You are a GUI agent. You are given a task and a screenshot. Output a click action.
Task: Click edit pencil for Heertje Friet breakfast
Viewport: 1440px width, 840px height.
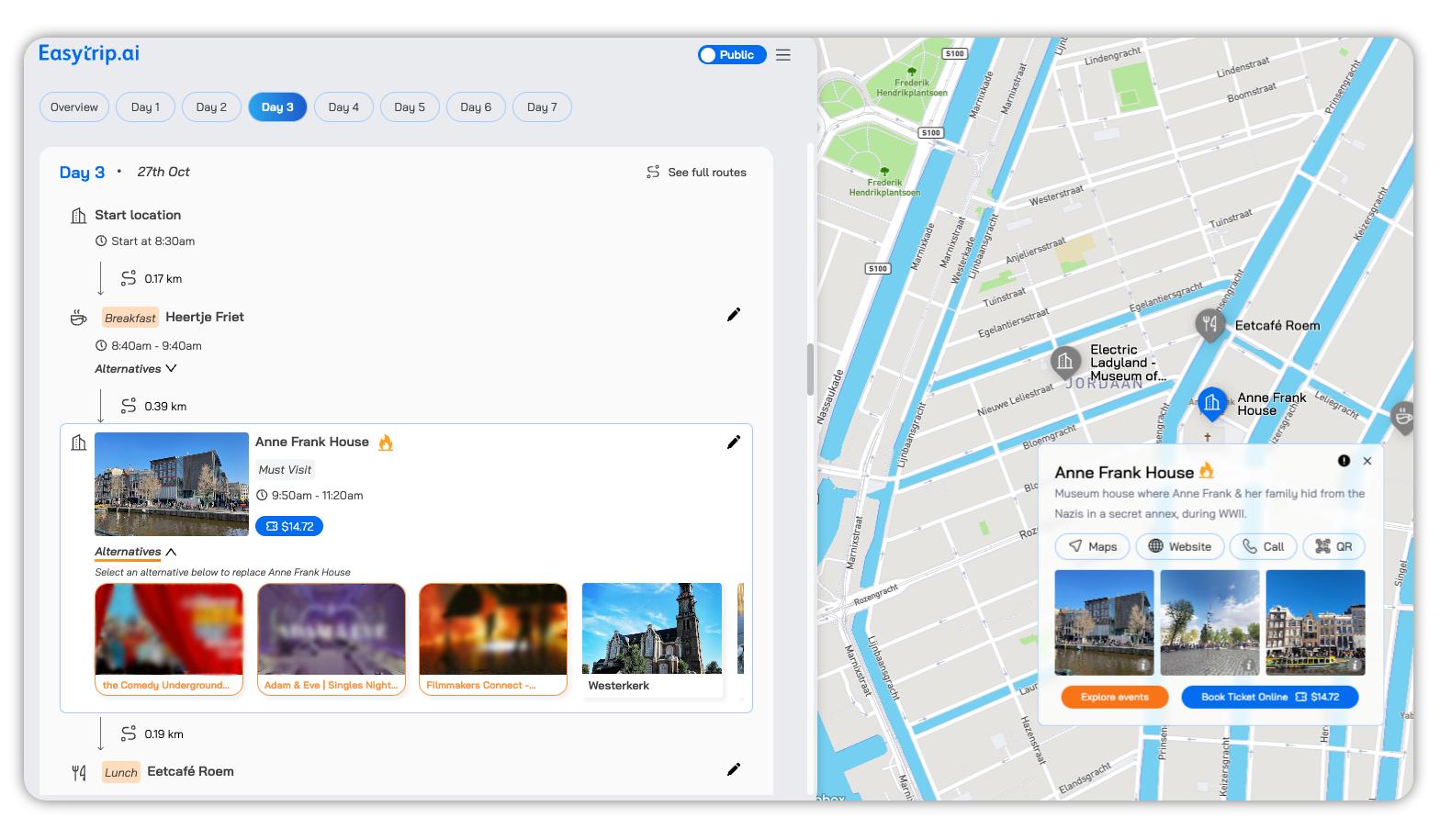pyautogui.click(x=733, y=315)
